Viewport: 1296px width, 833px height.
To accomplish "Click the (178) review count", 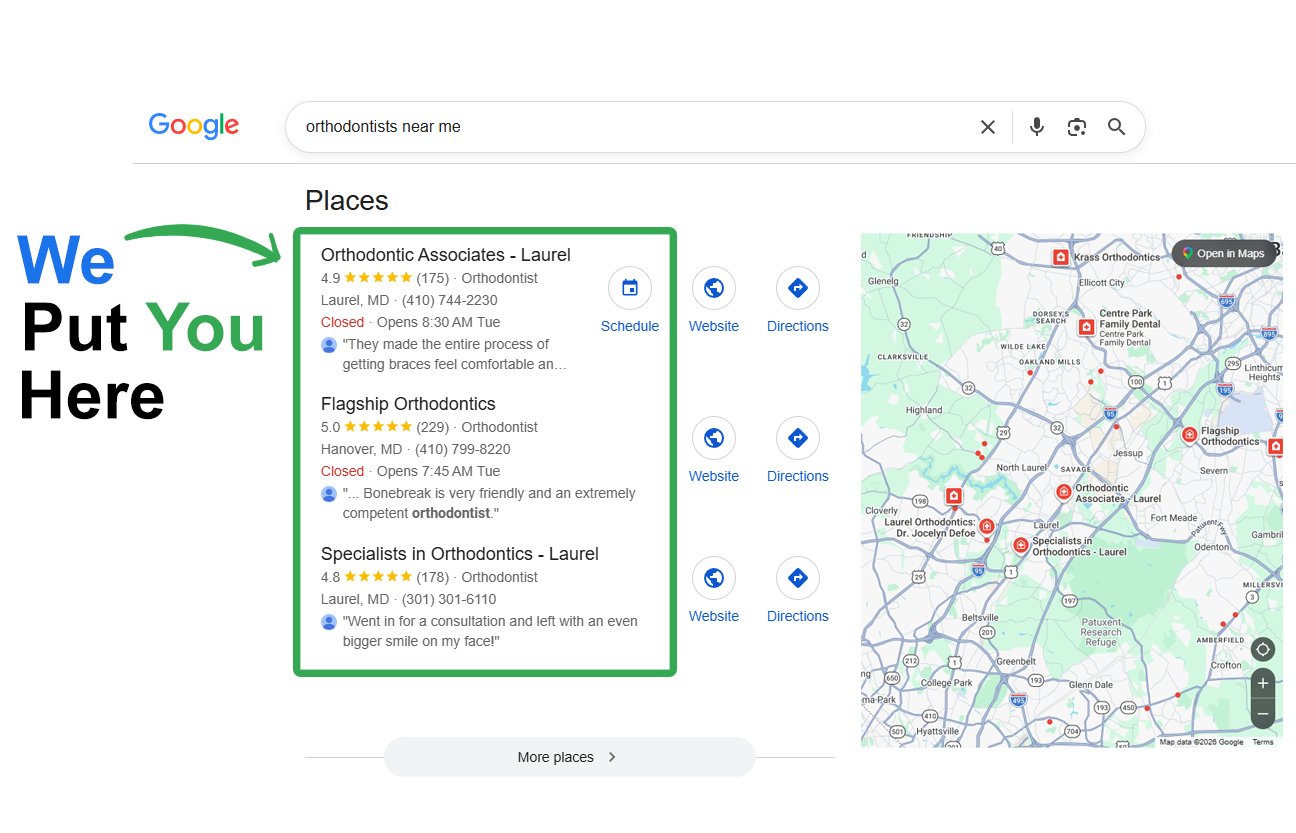I will click(x=433, y=577).
